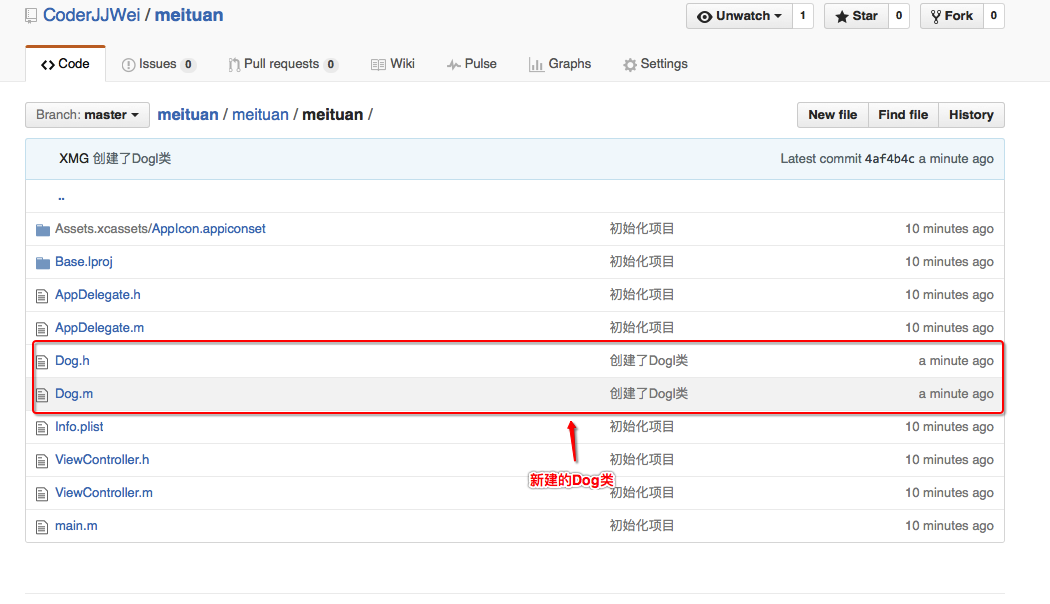Open the AppIcon.appiconset folder

[209, 229]
